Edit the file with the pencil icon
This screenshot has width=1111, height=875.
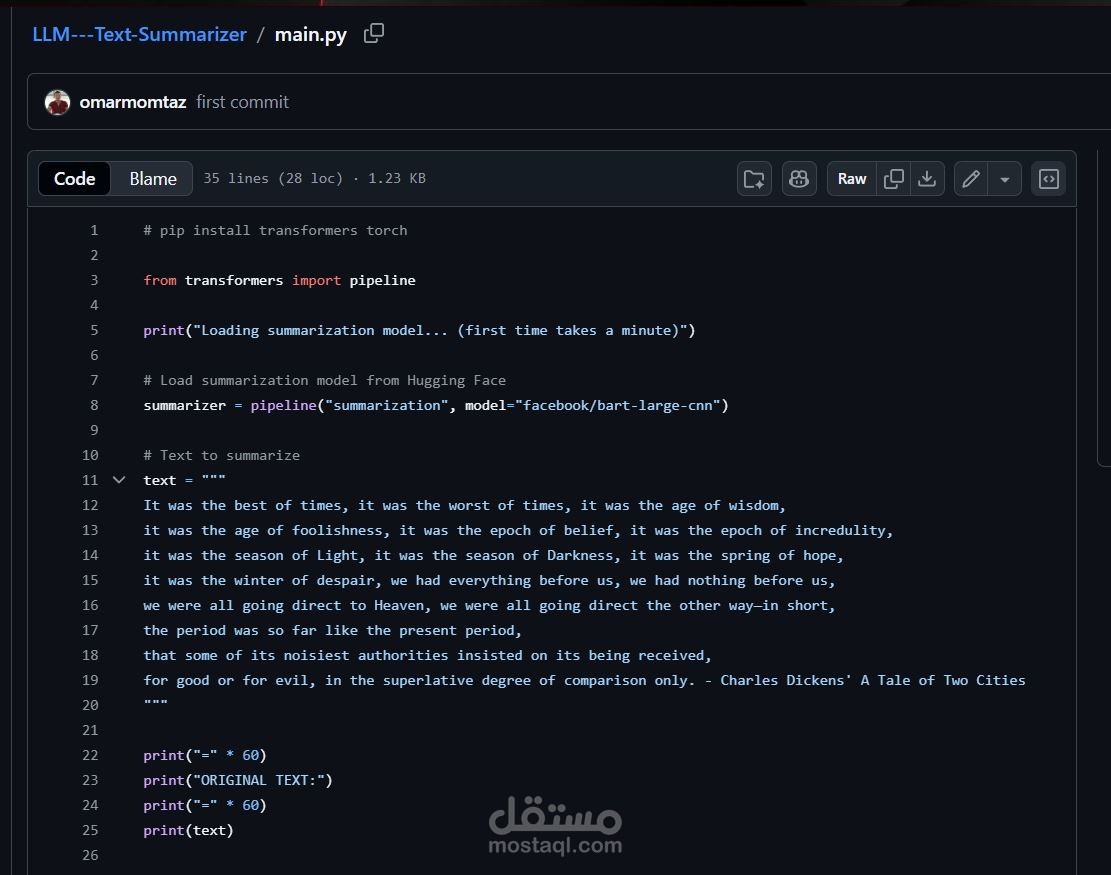pos(969,178)
